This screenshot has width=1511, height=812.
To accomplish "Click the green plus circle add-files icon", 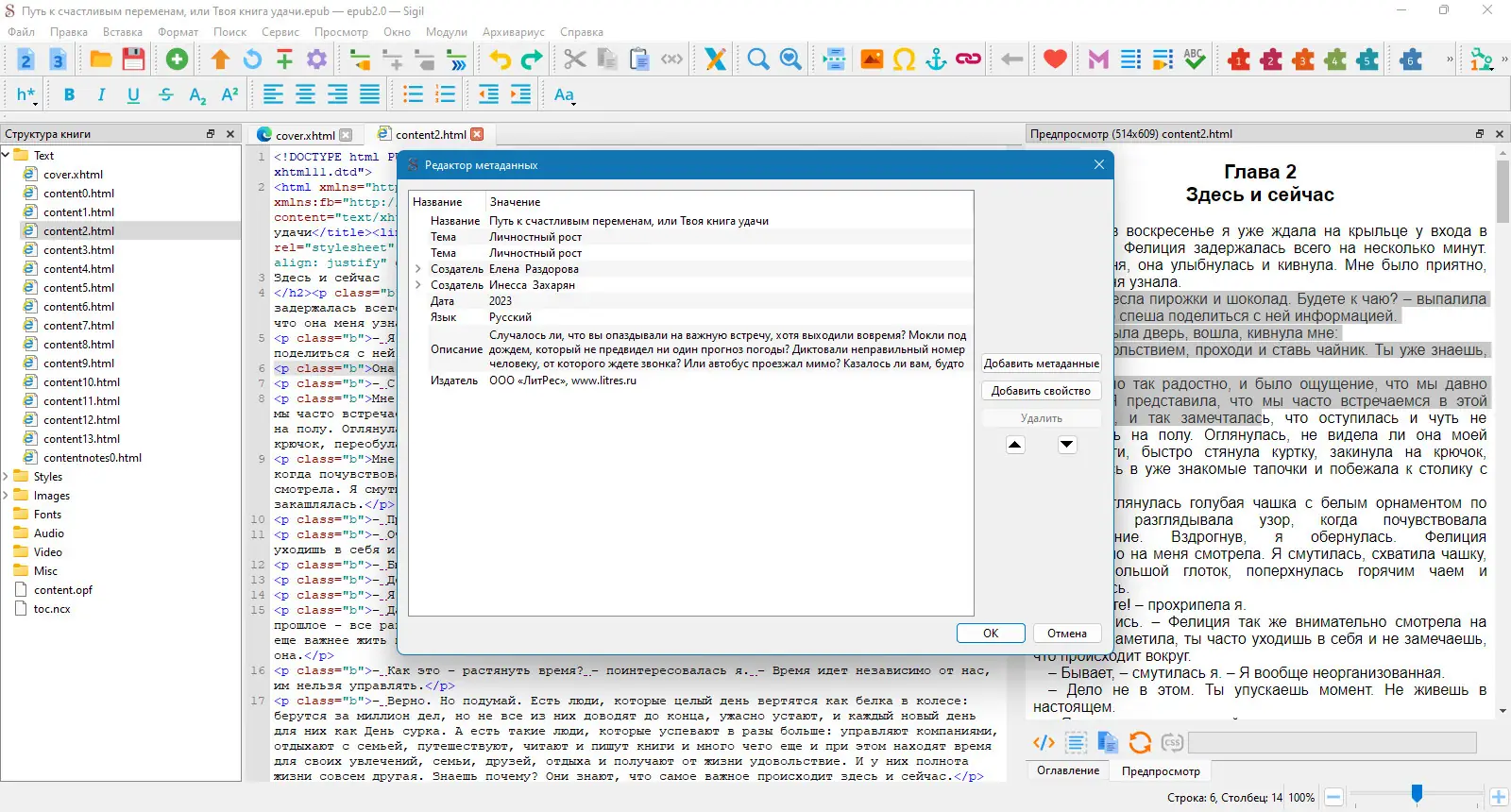I will click(x=177, y=59).
